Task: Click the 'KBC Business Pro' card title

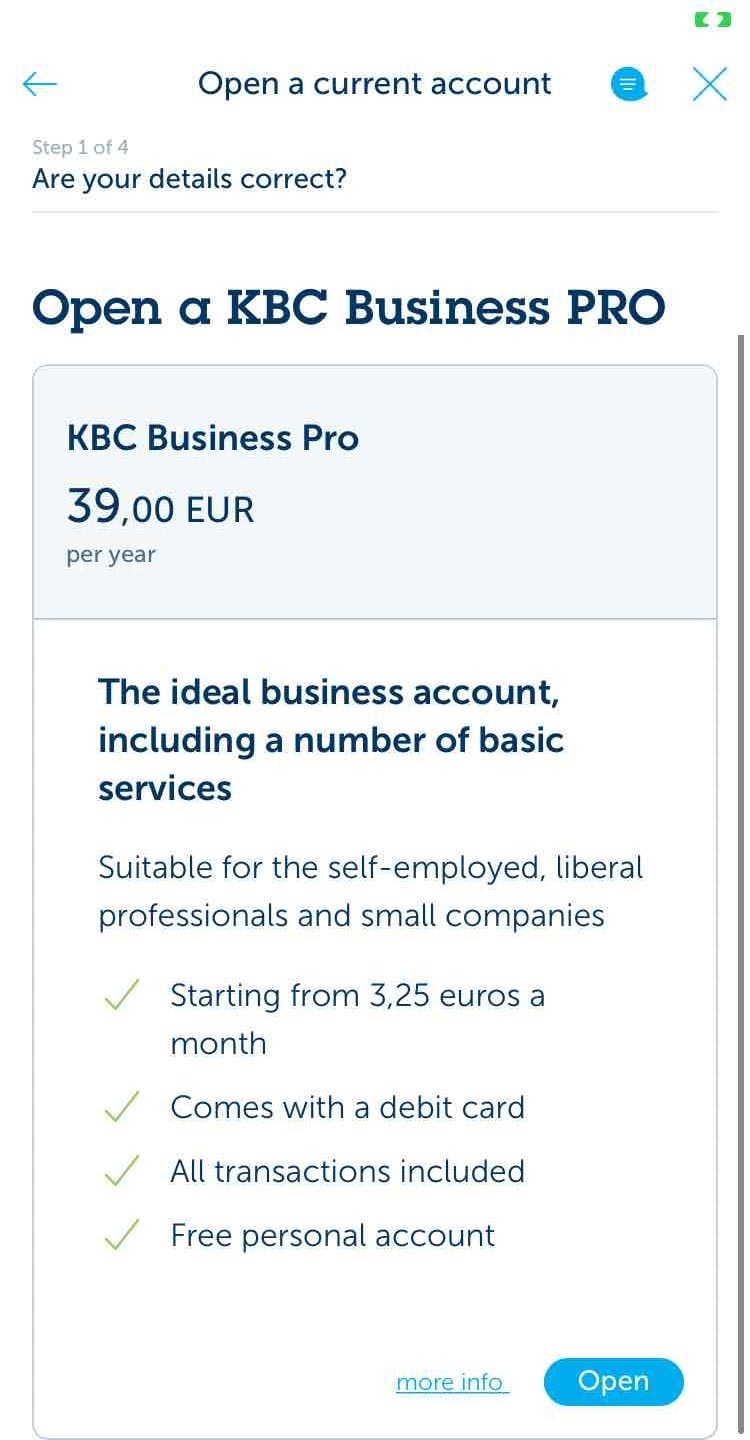Action: 212,438
